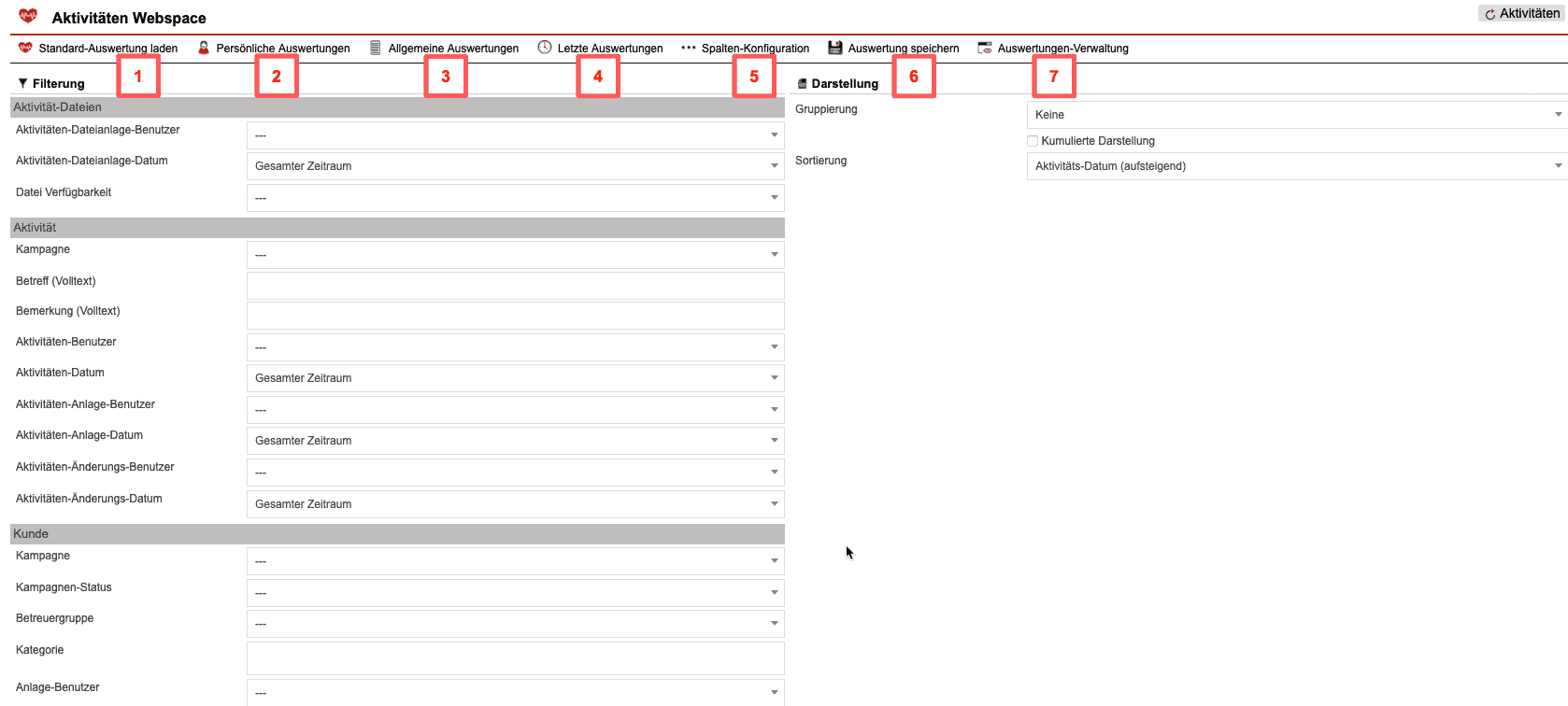The image size is (1568, 706).
Task: Select Persönliche Auswertungen menu item
Action: pos(282,49)
